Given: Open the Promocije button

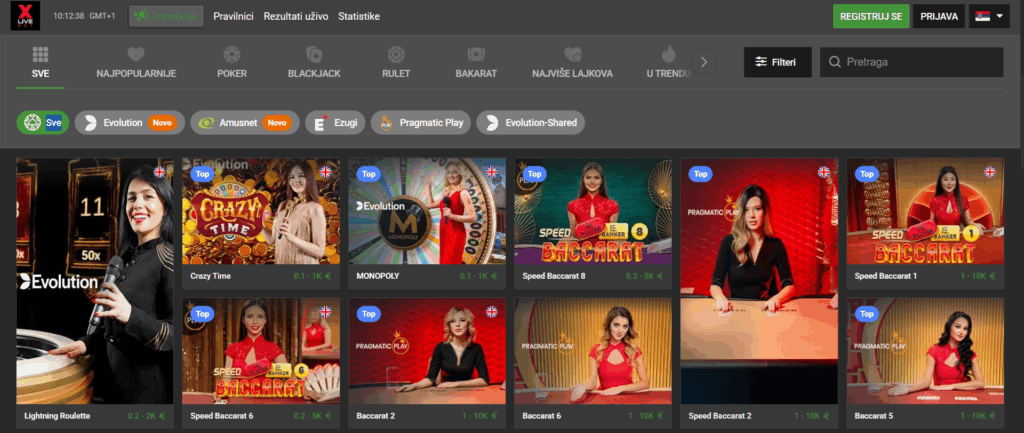Looking at the screenshot, I should tap(167, 16).
